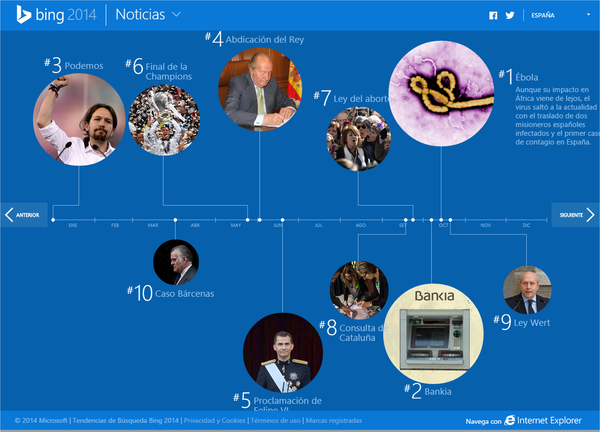Select #6 Final de la Champions label

(159, 69)
